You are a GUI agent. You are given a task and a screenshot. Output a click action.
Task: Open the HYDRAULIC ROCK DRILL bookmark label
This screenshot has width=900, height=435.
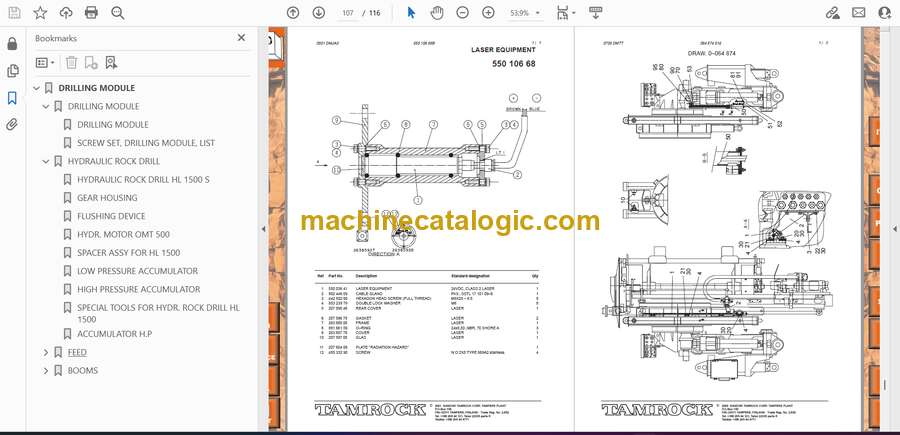point(114,161)
